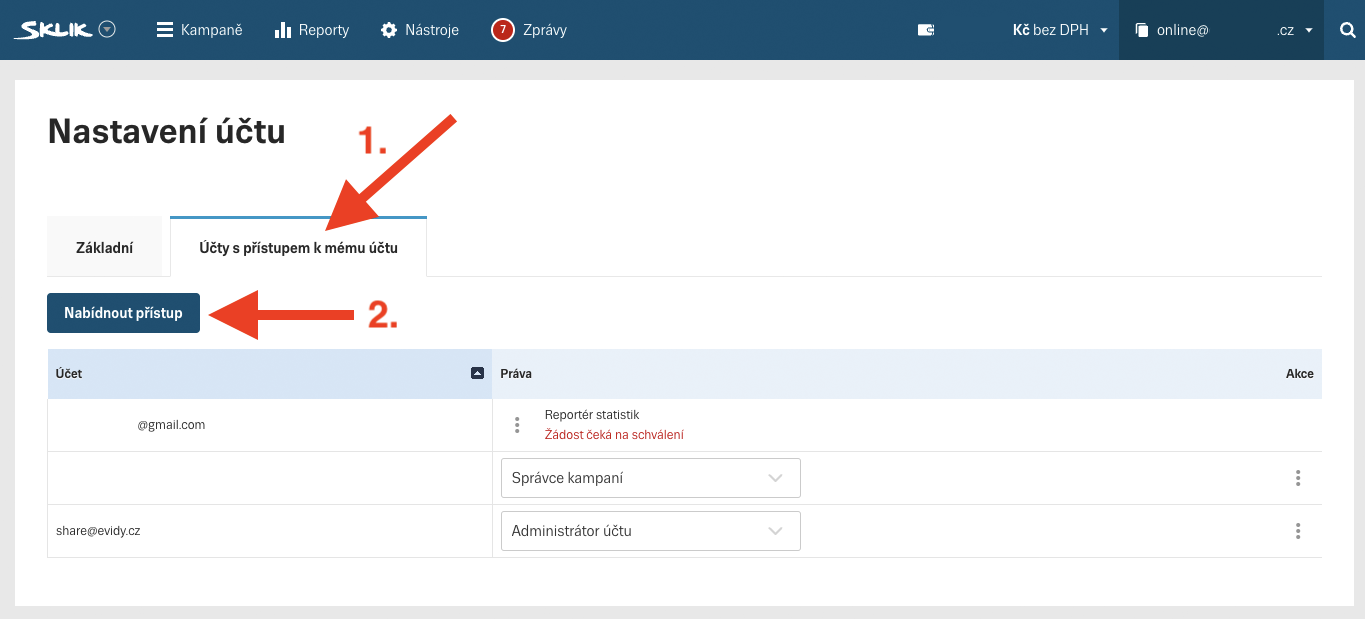
Task: Open the Nástroje menu
Action: click(420, 30)
